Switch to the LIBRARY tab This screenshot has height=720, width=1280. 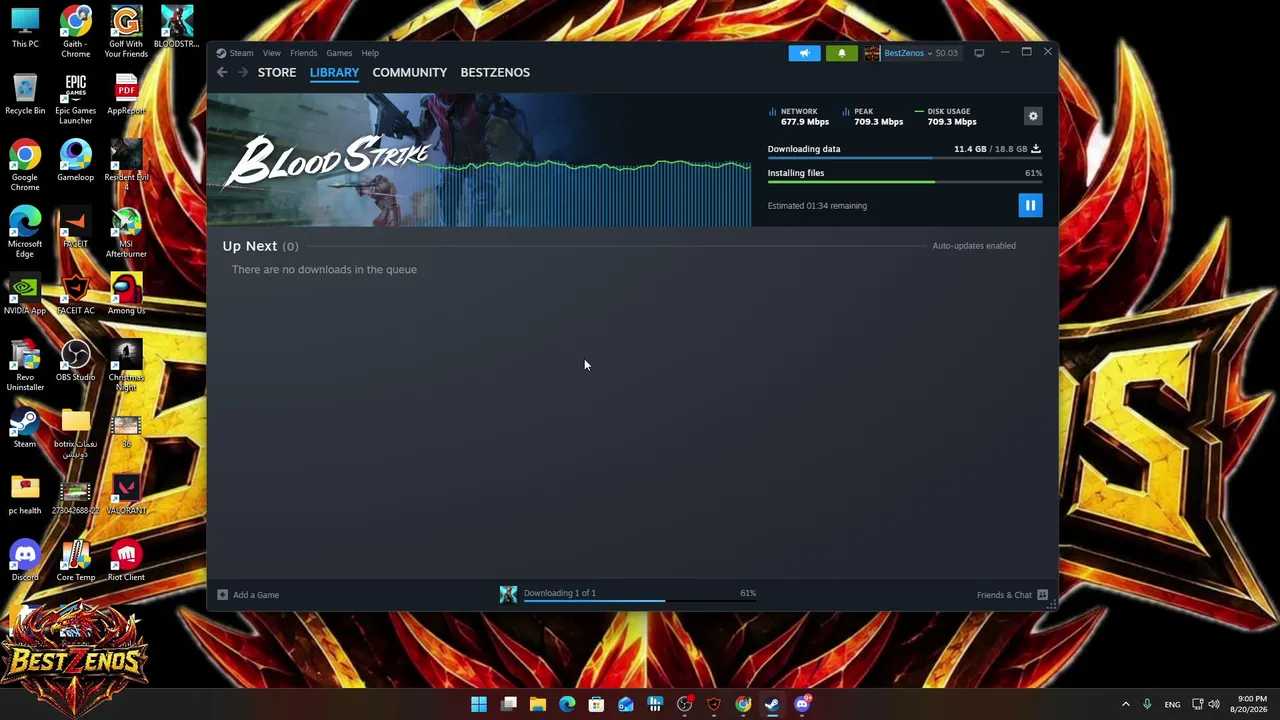pos(334,72)
